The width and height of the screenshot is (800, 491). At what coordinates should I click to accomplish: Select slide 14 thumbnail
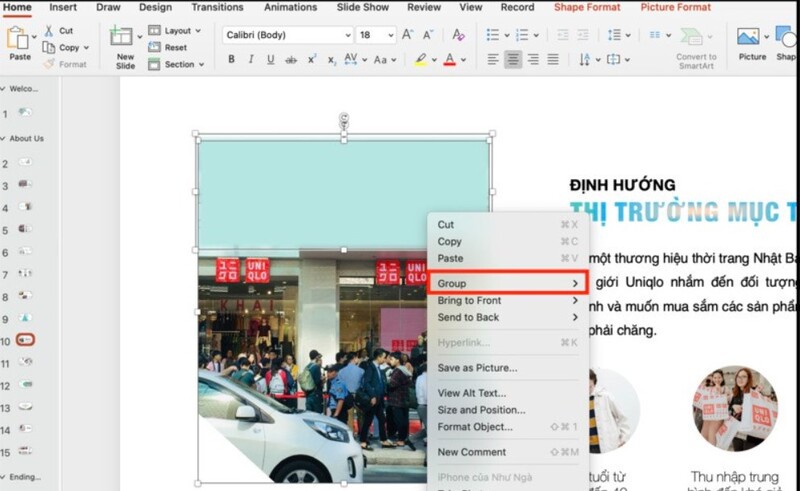click(25, 429)
